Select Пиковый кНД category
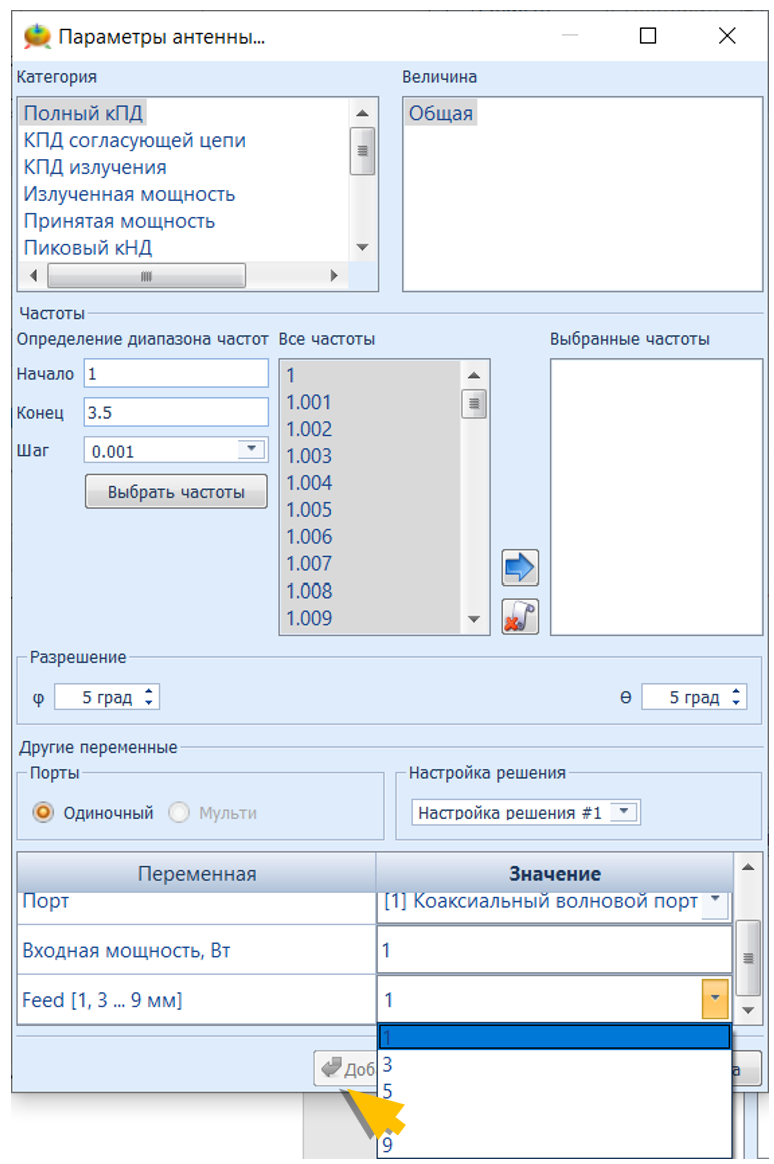The height and width of the screenshot is (1164, 774). point(88,248)
